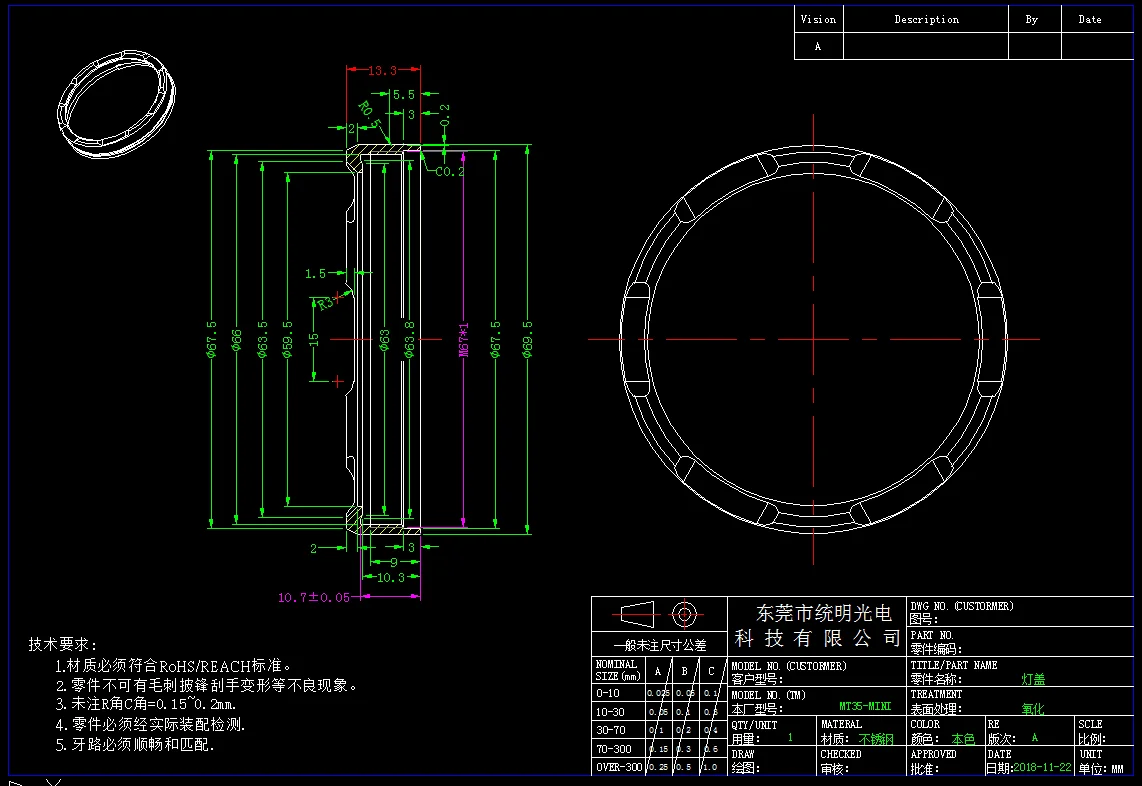The image size is (1142, 786).
Task: Click the center crosshair of the front-view ring
Action: point(814,339)
